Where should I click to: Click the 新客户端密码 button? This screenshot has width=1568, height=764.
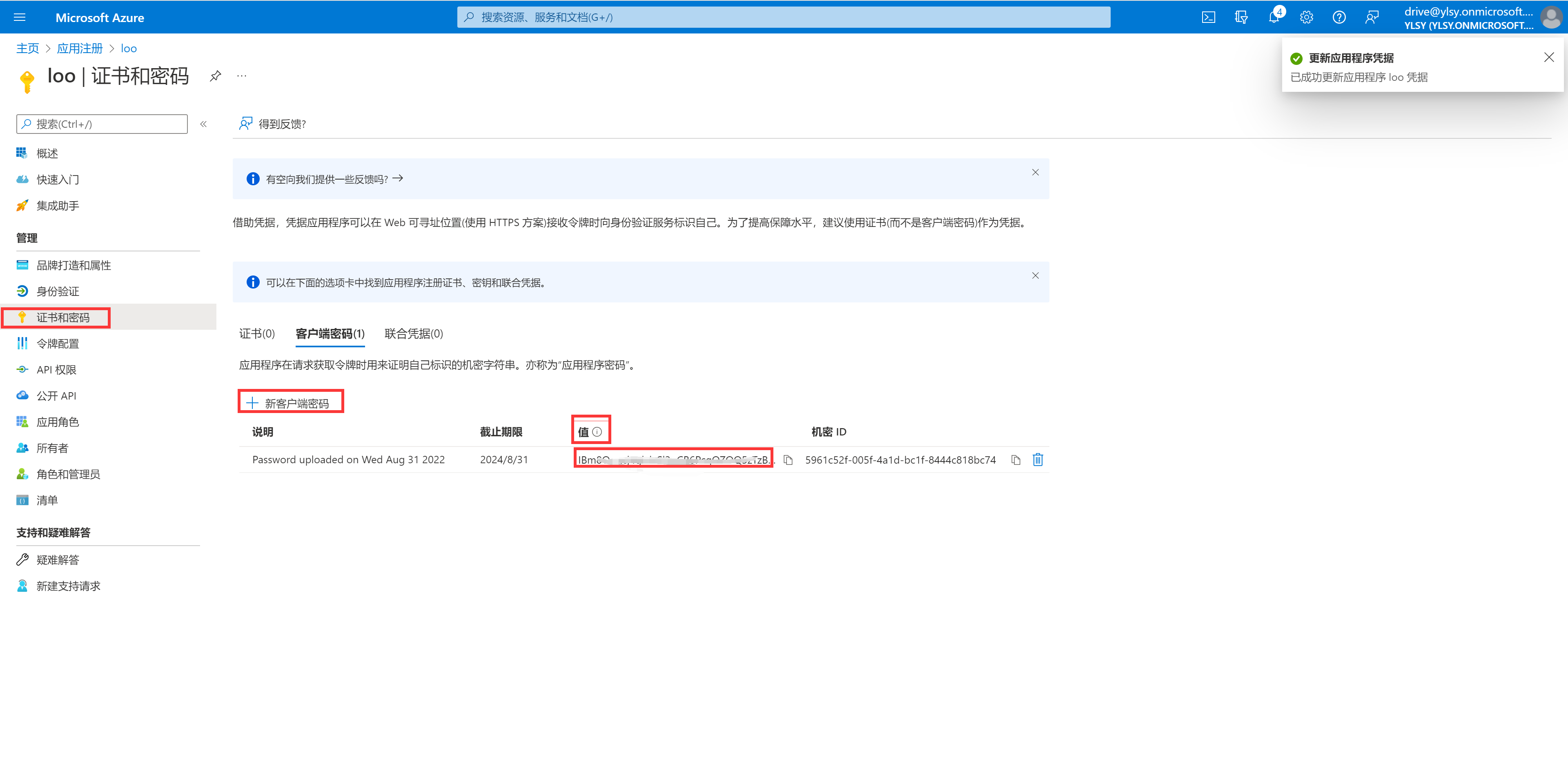click(x=290, y=403)
